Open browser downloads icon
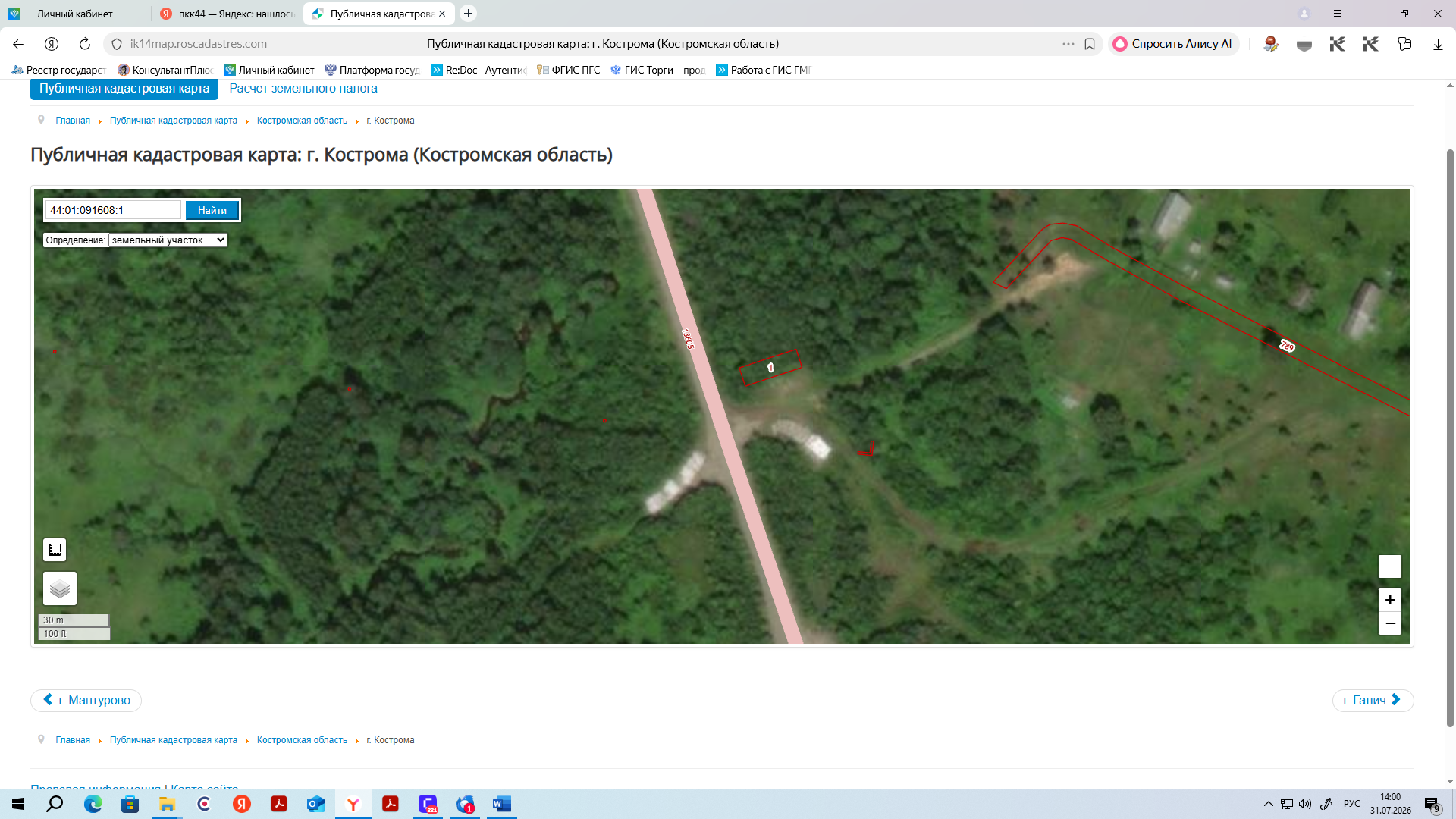The height and width of the screenshot is (819, 1456). pyautogui.click(x=1438, y=44)
